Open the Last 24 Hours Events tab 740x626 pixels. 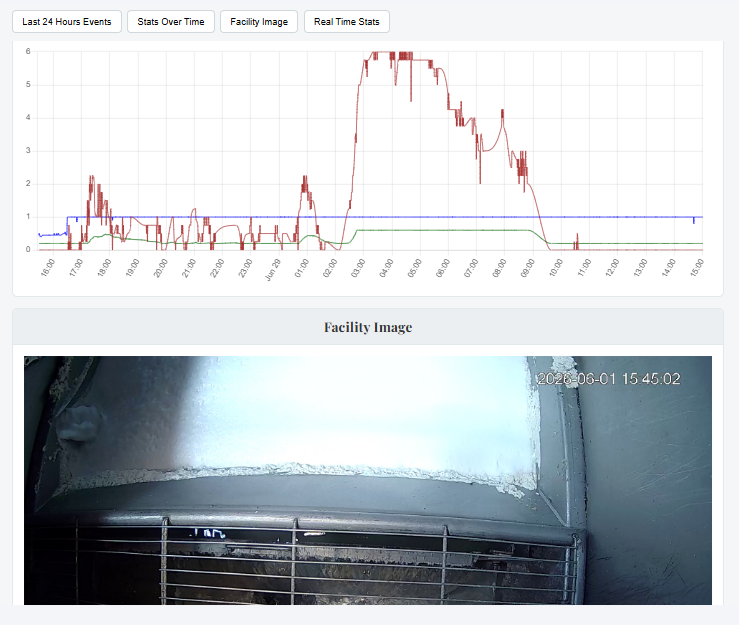[67, 22]
